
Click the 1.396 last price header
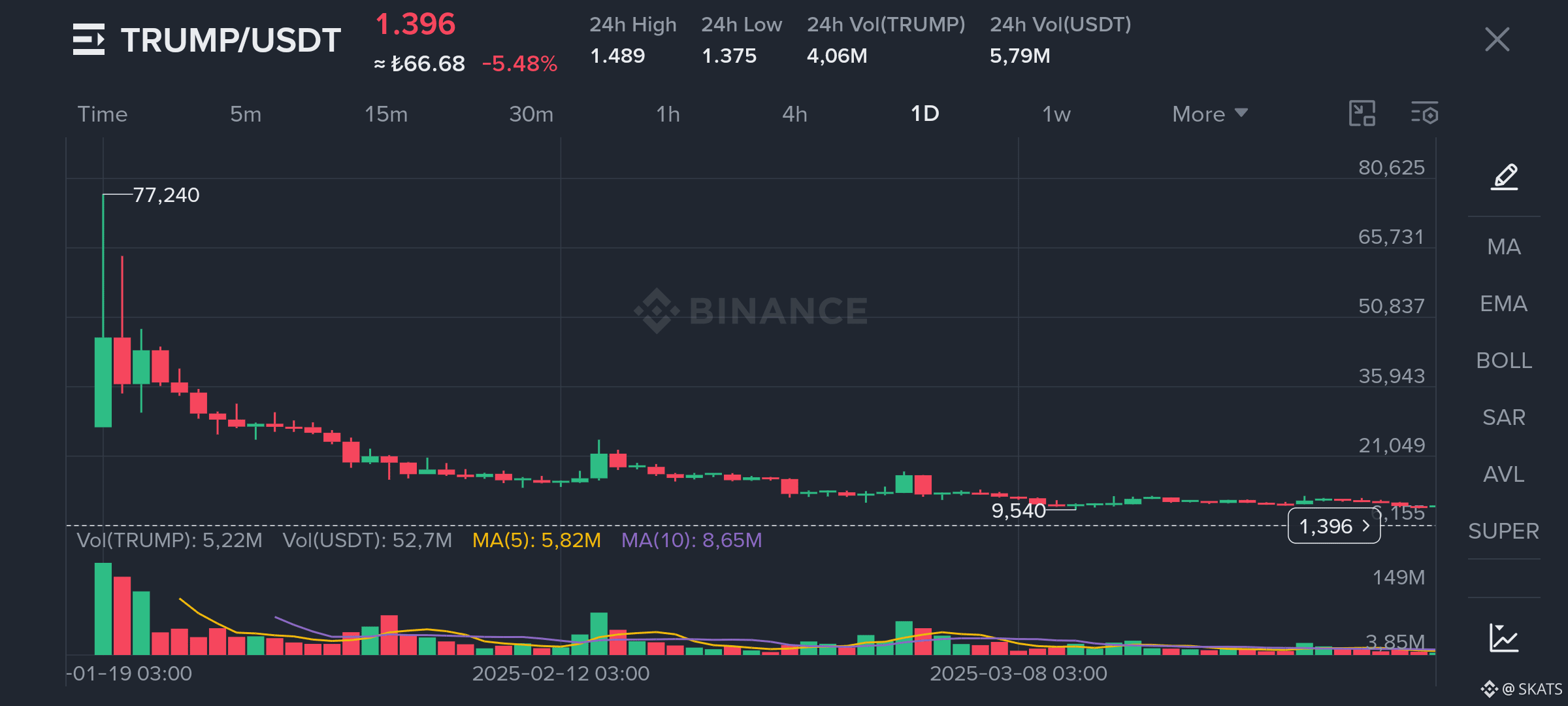tap(416, 24)
